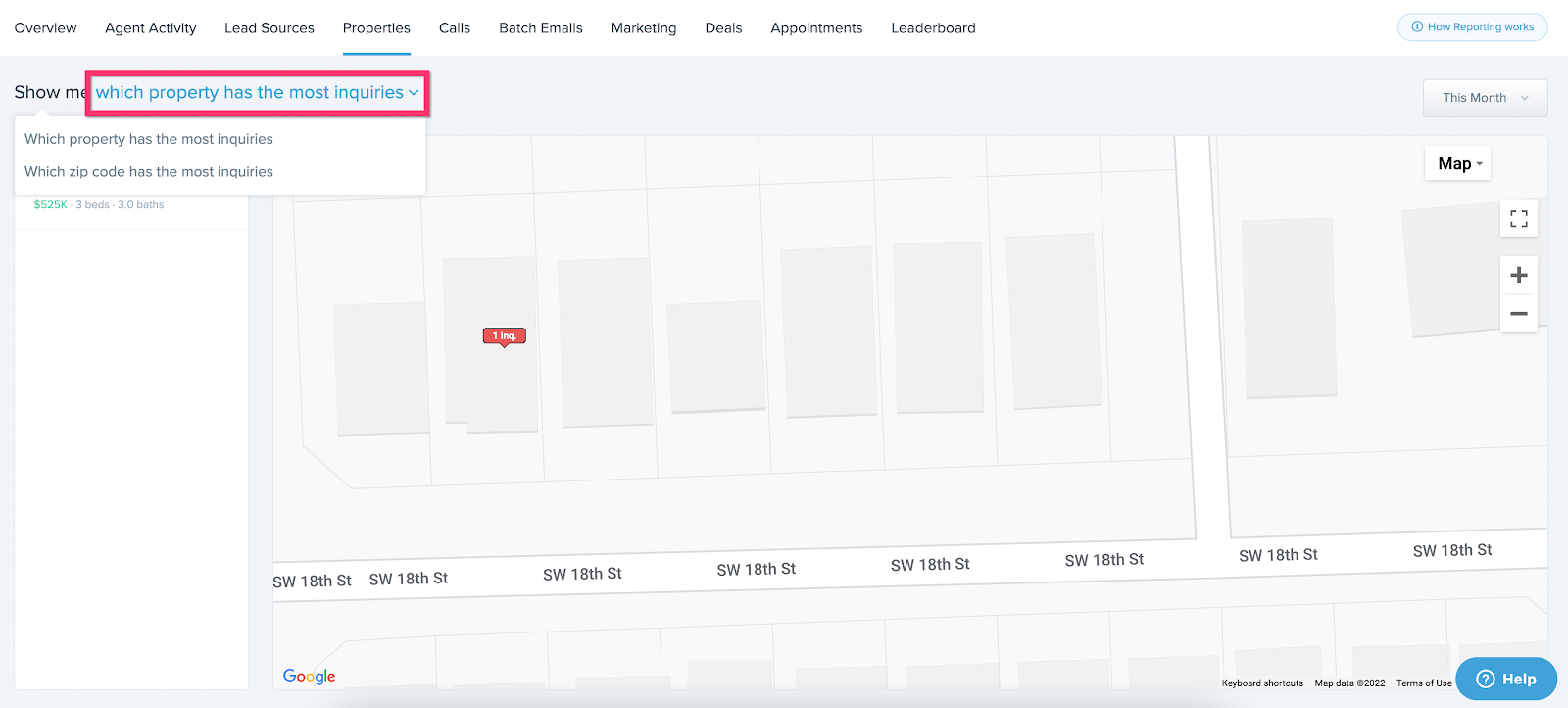The image size is (1568, 708).
Task: Open the Deals tab
Action: click(723, 28)
